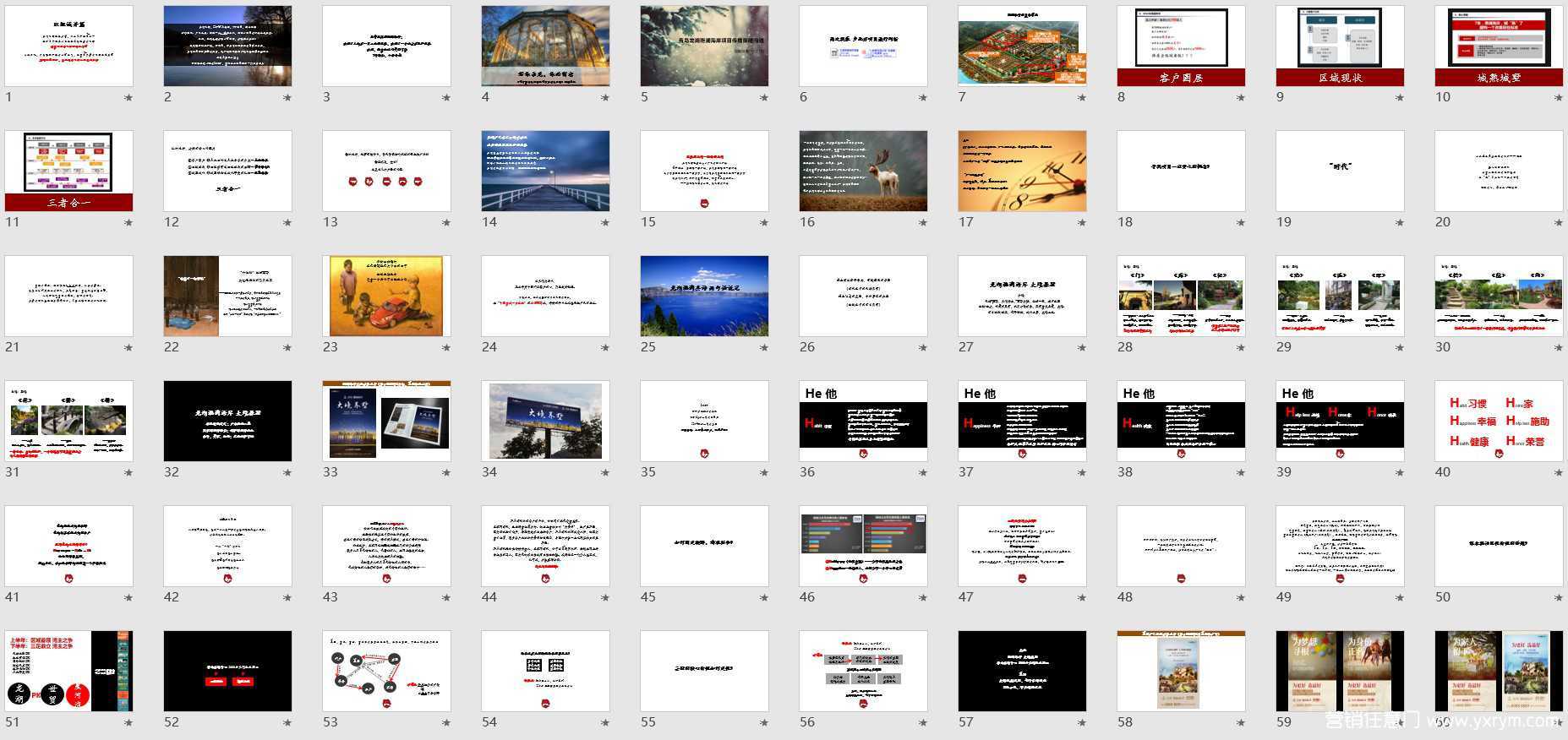Select the bar chart slide 46
Viewport: 1568px width, 740px height.
pos(863,546)
